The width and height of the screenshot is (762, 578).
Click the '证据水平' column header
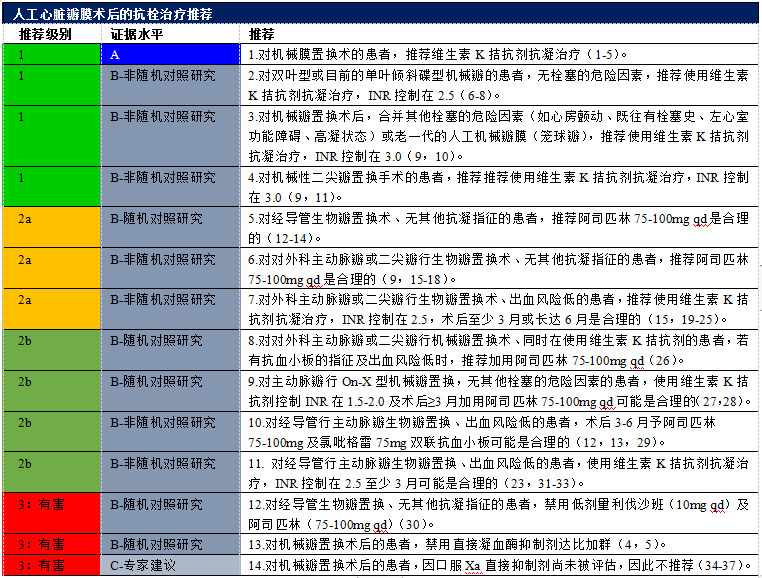point(137,35)
